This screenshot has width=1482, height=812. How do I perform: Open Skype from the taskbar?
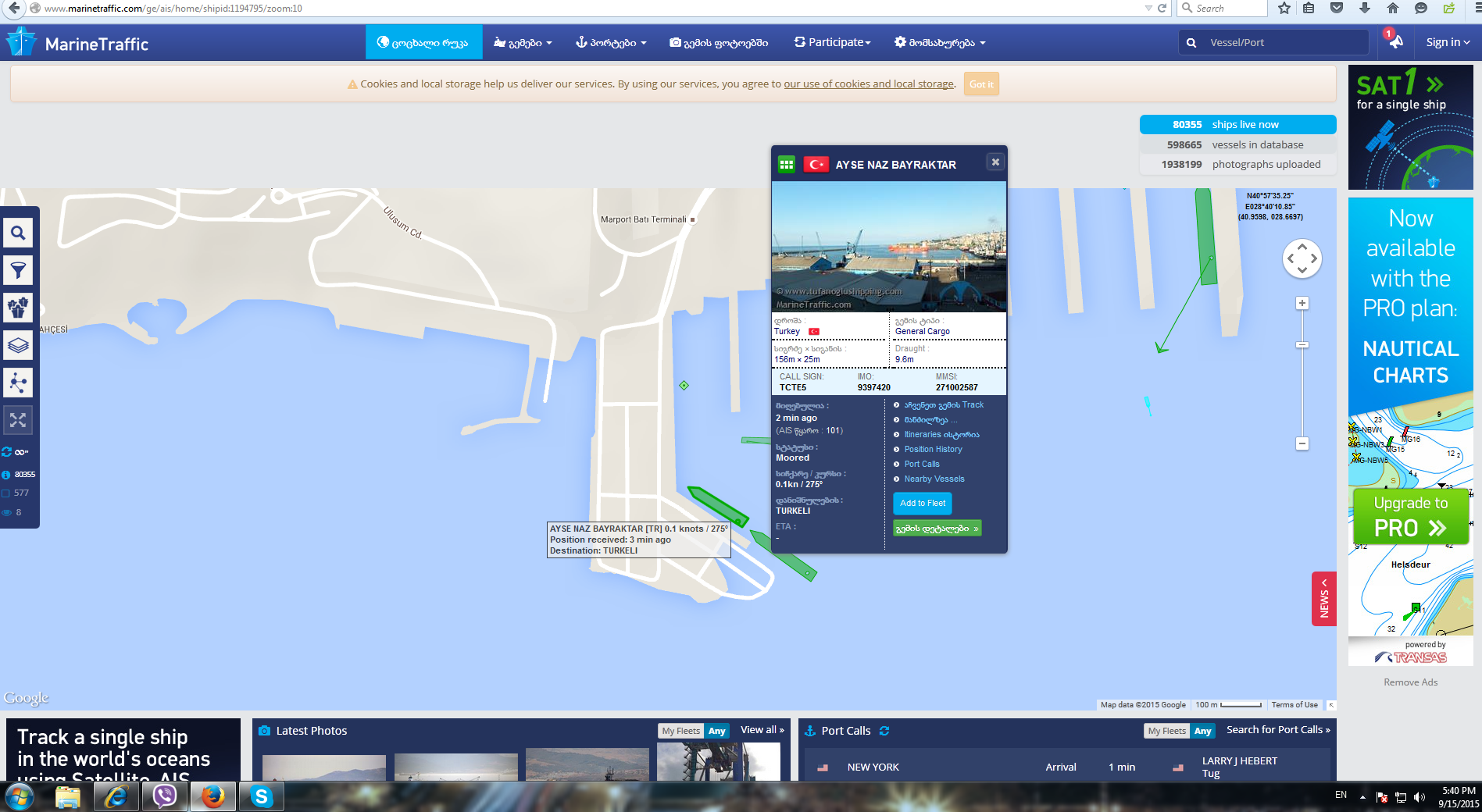261,796
